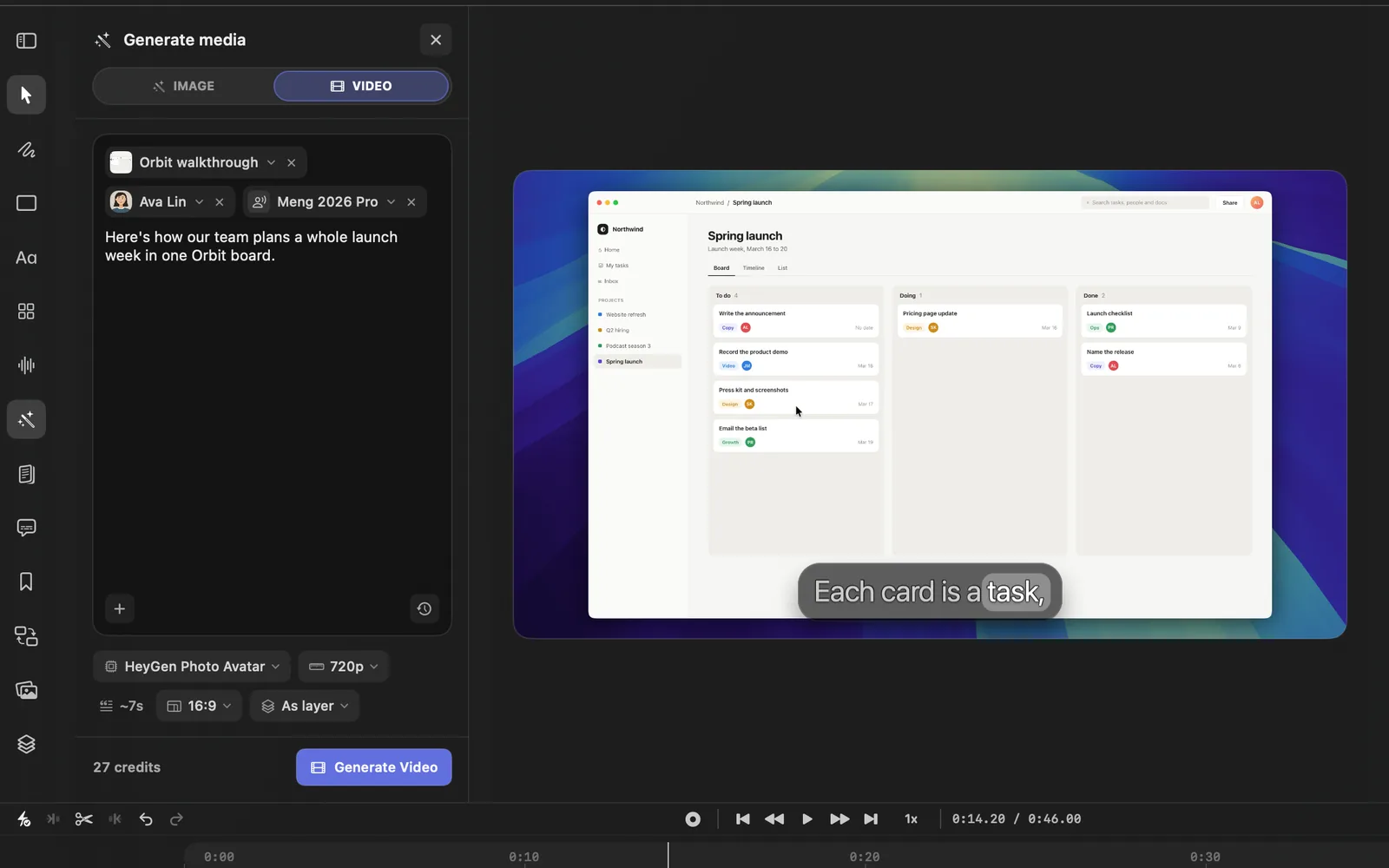Viewport: 1389px width, 868px height.
Task: Select the pointer tool in left toolbar
Action: pos(26,95)
